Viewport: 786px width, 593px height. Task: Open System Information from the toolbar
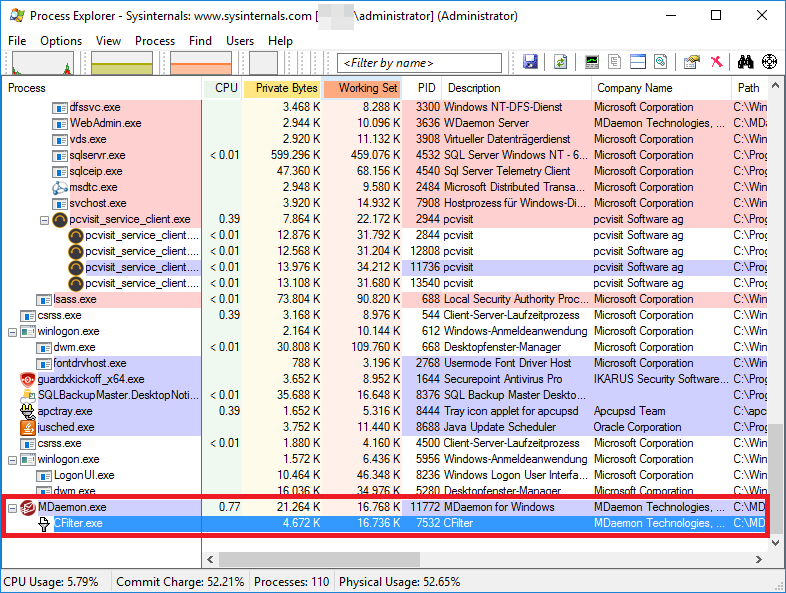tap(592, 62)
